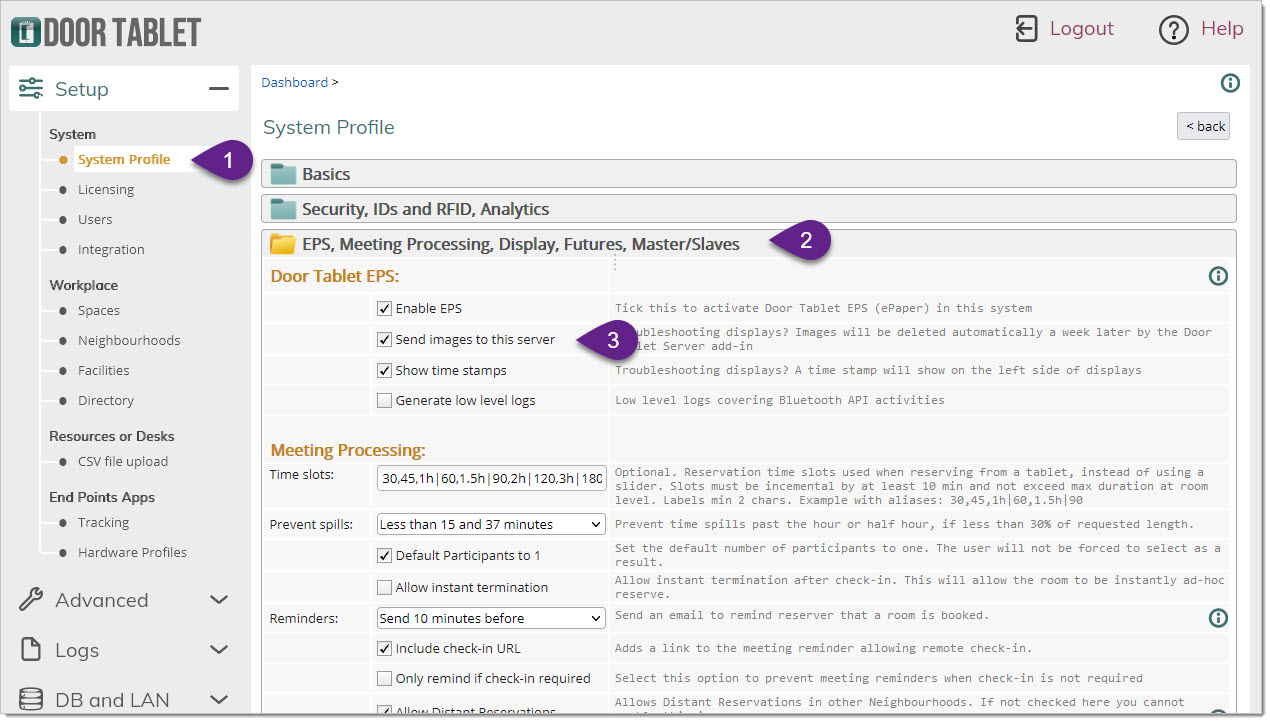Disable the Enable EPS checkbox
Viewport: 1270px width, 722px height.
tap(384, 309)
